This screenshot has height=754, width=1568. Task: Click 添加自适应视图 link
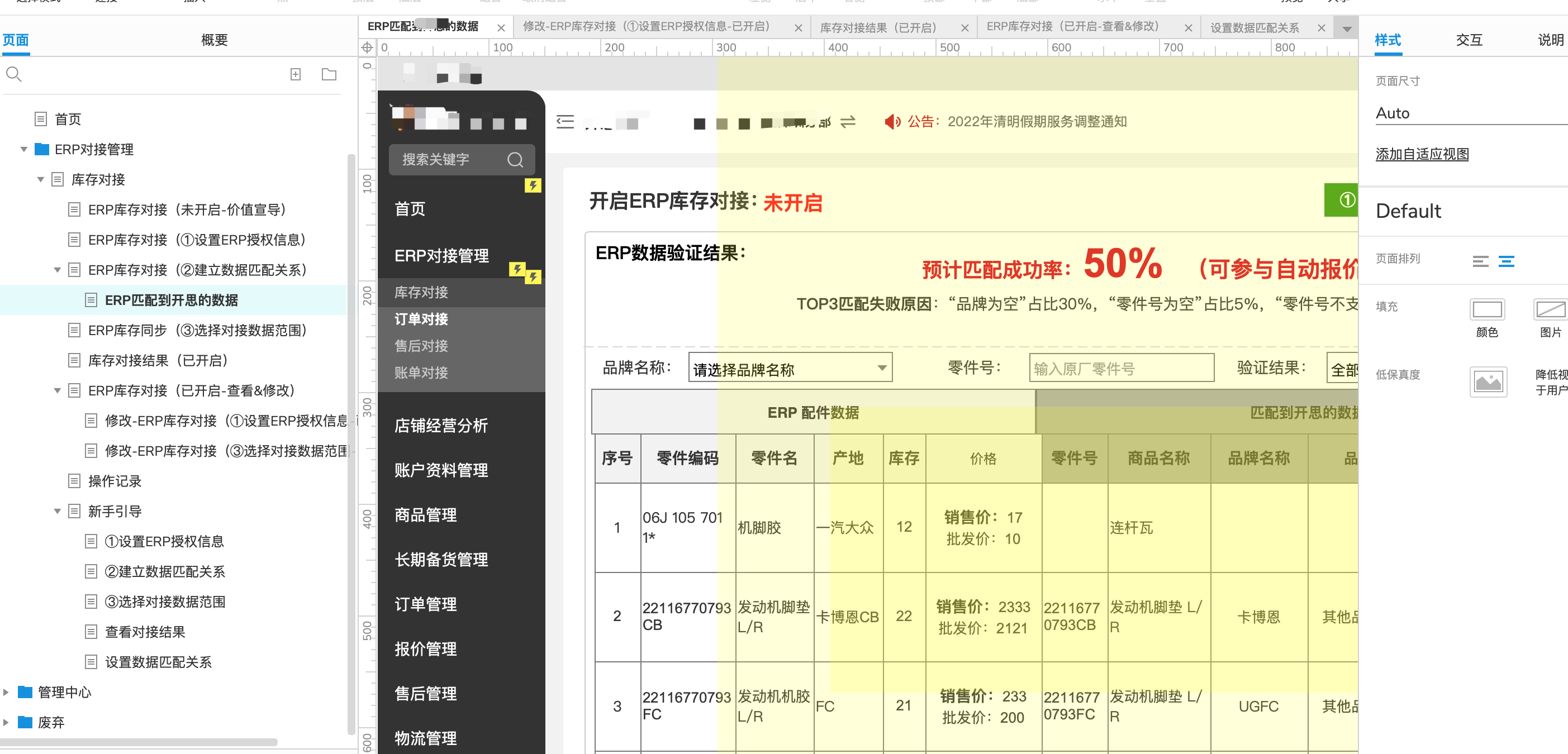point(1422,154)
